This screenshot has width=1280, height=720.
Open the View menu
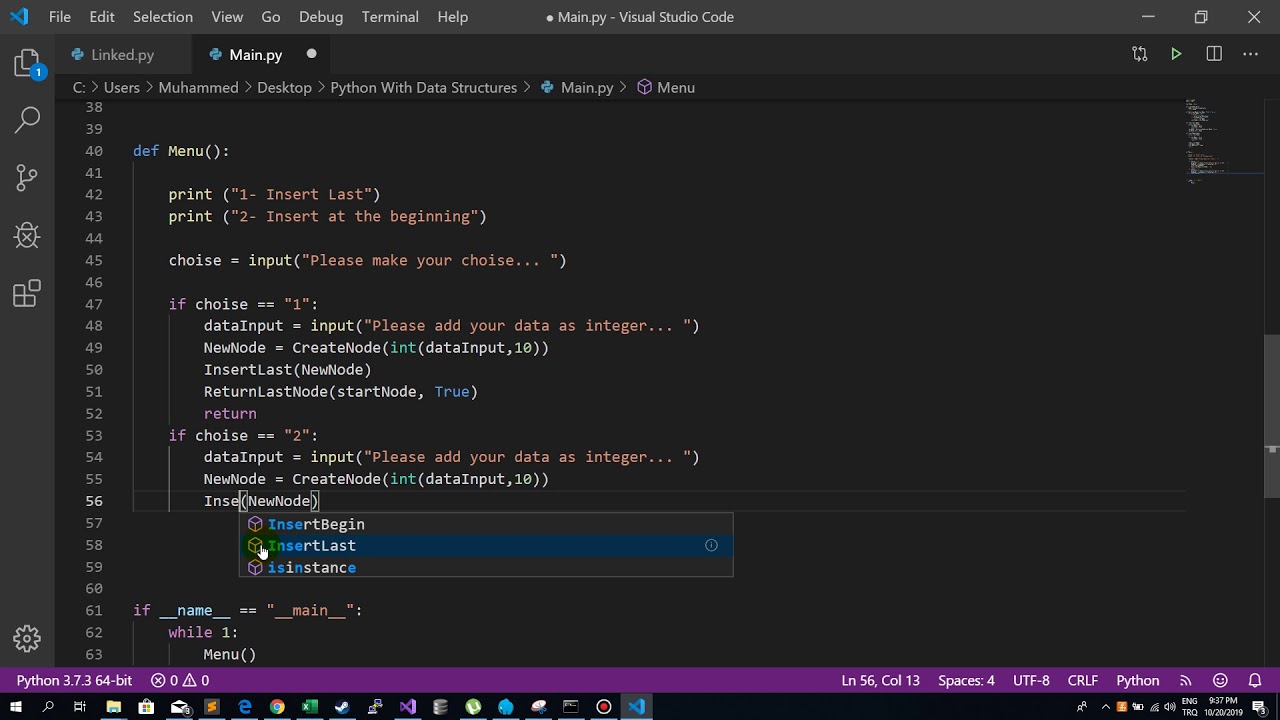(227, 17)
